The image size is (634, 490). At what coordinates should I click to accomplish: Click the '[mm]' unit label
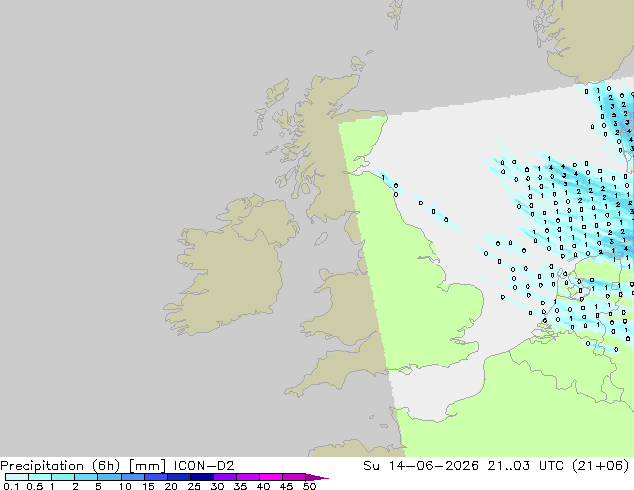point(147,466)
